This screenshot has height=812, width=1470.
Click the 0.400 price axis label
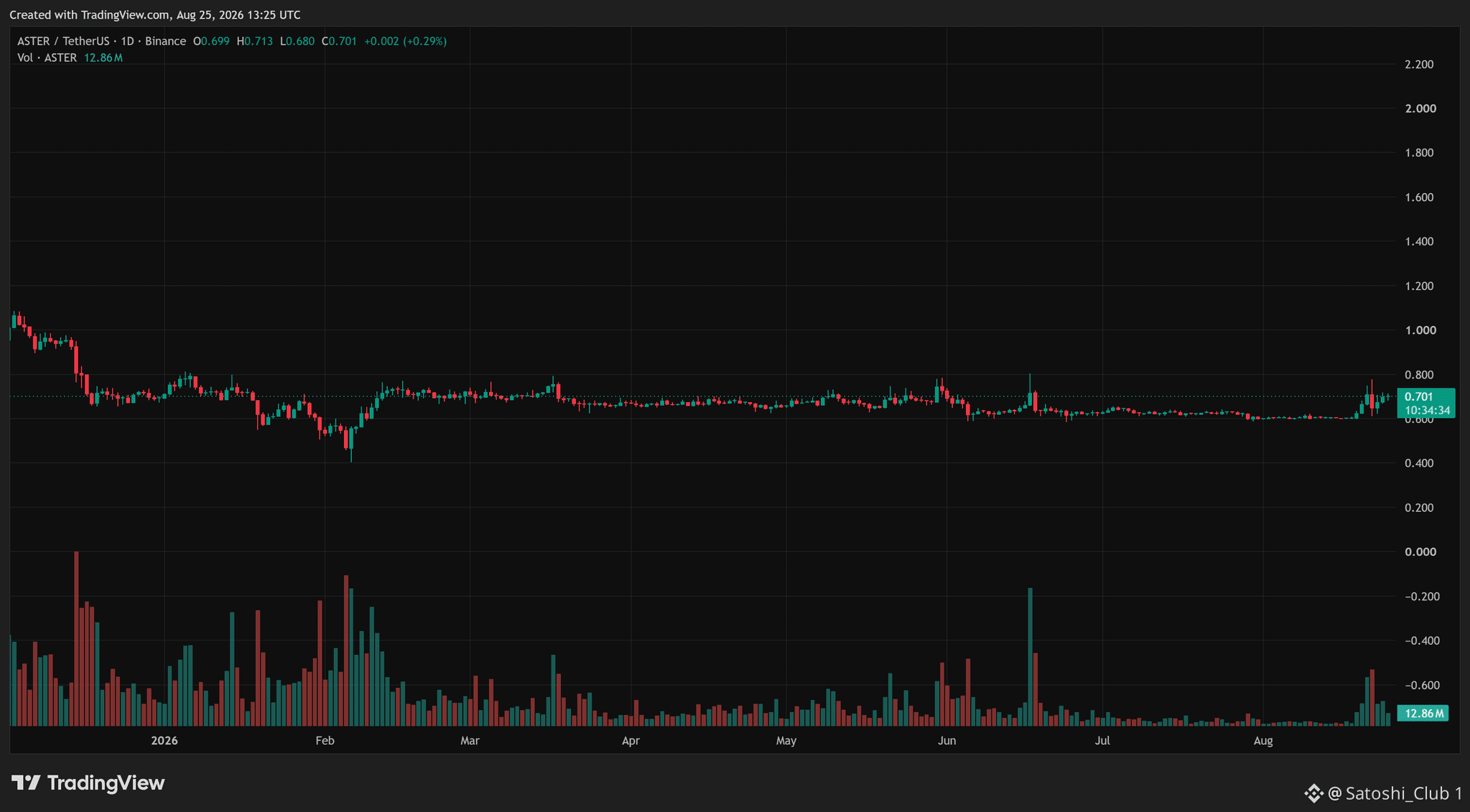1419,464
